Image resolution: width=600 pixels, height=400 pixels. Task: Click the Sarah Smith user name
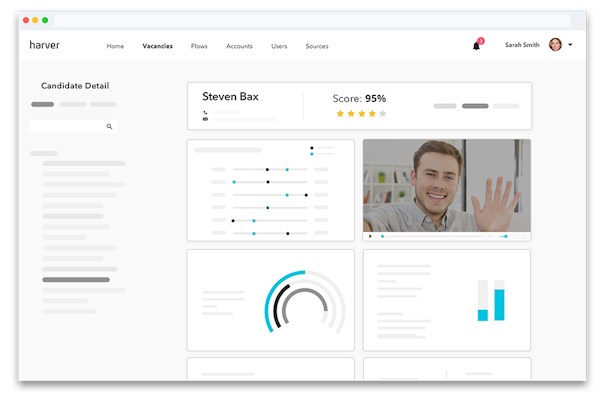point(522,45)
